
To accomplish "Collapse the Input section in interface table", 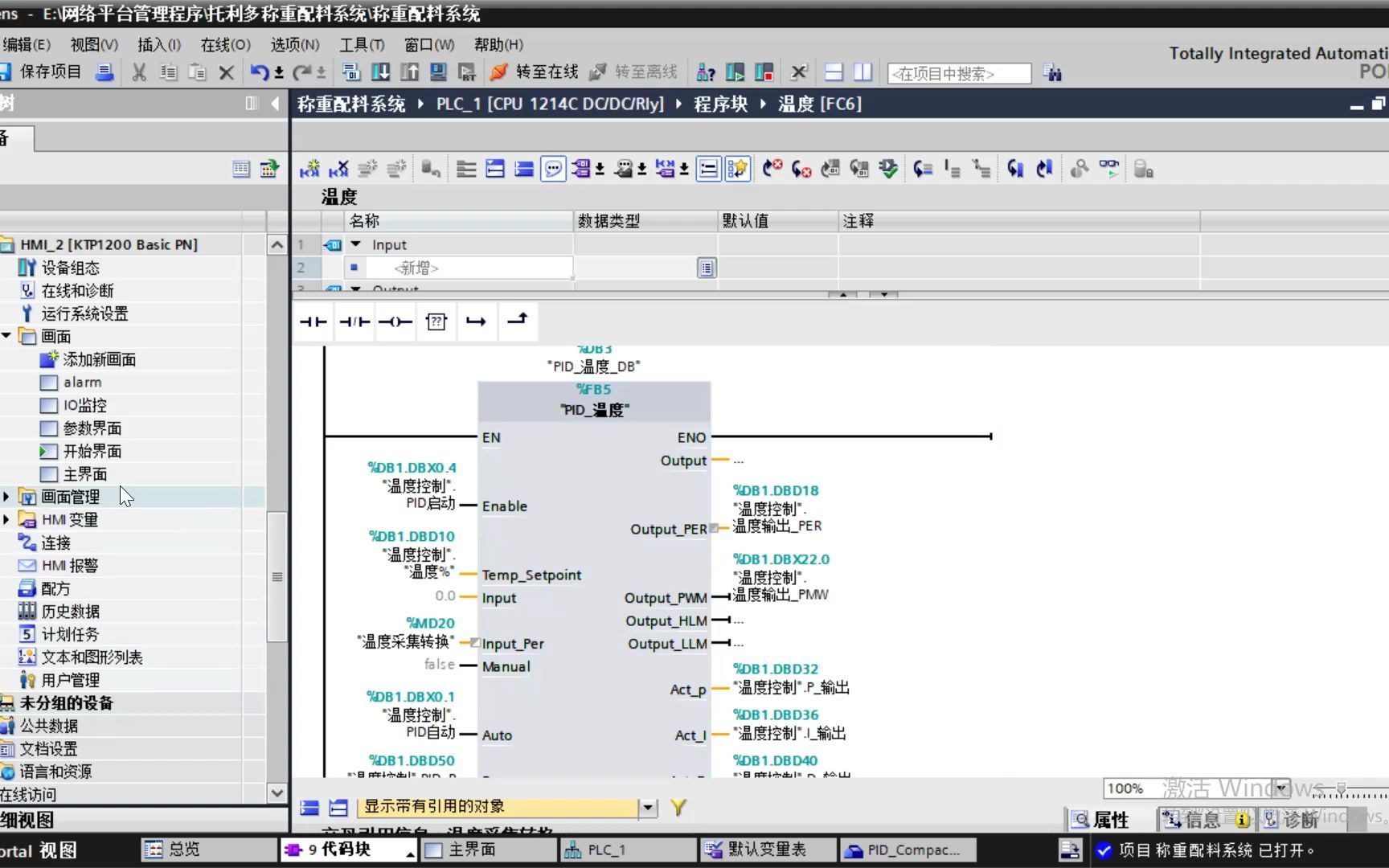I will point(355,244).
